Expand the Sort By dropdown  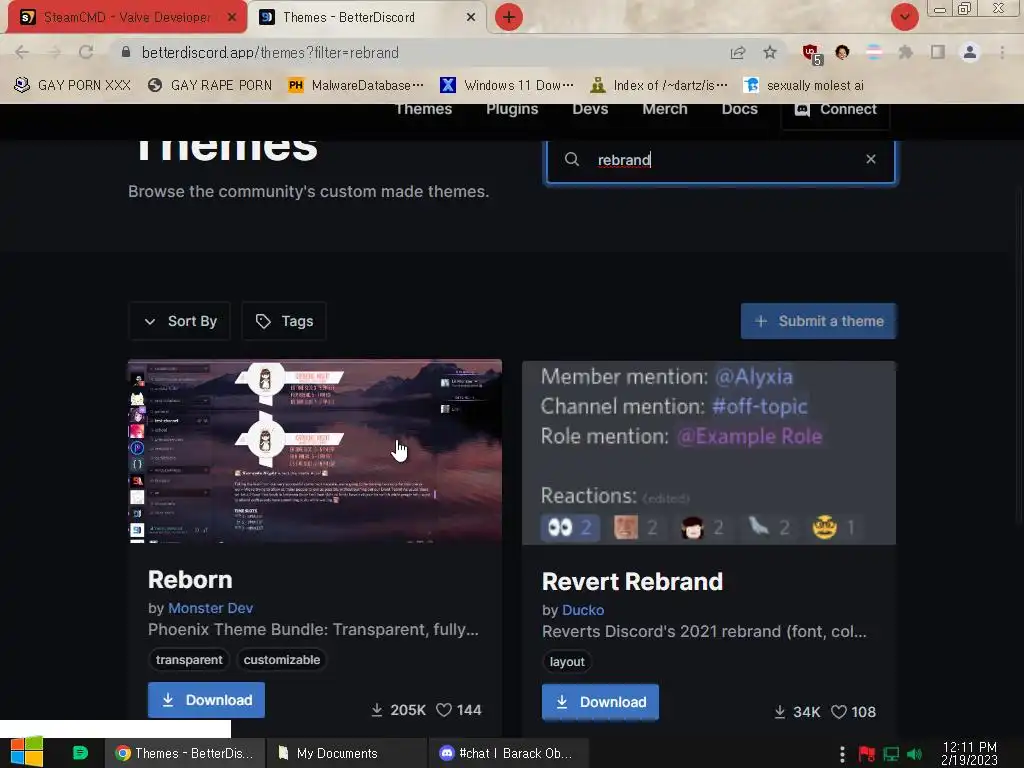click(180, 321)
